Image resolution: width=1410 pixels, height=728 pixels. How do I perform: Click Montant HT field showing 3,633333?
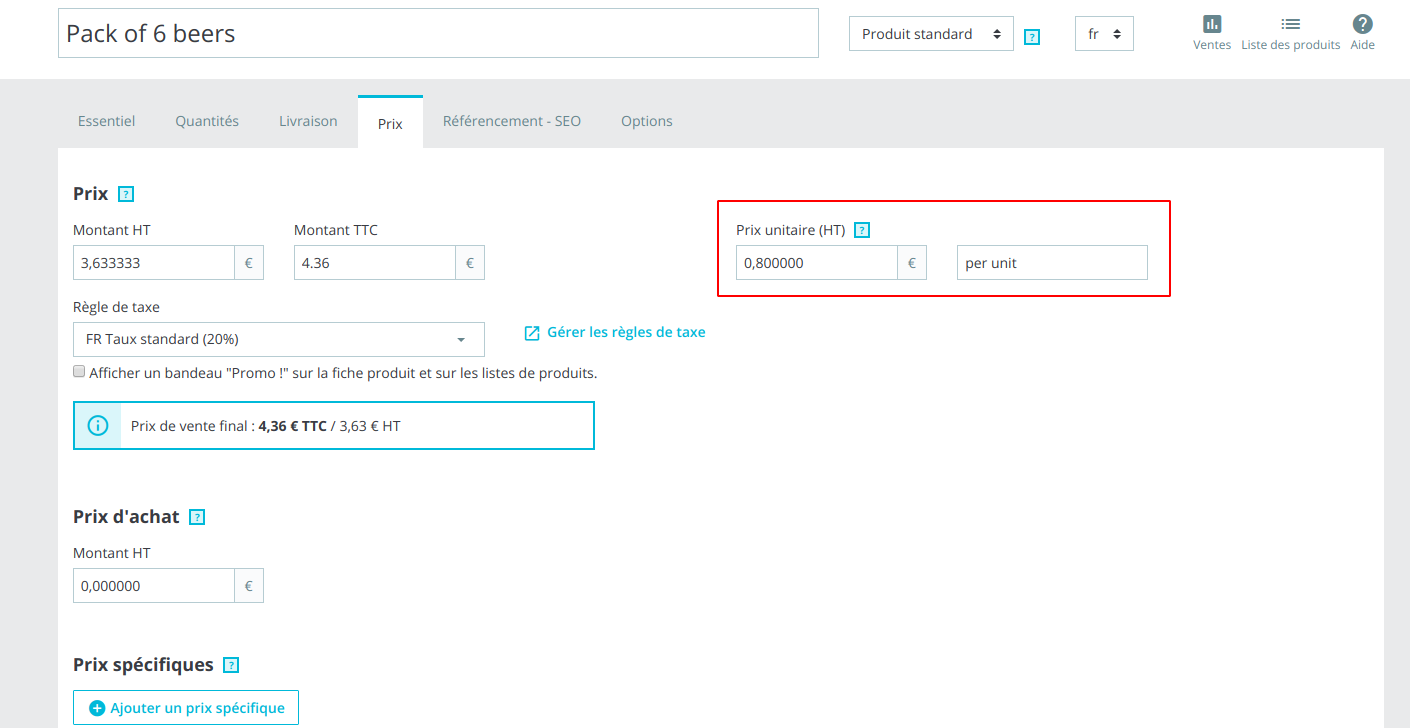coord(154,263)
